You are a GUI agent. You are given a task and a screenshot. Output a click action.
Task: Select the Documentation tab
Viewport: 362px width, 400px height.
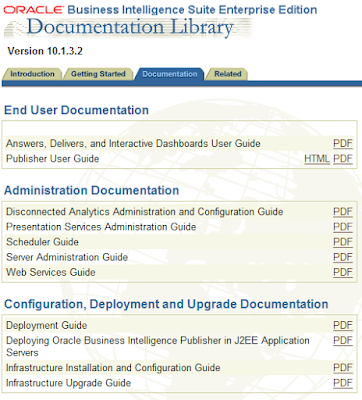[170, 74]
